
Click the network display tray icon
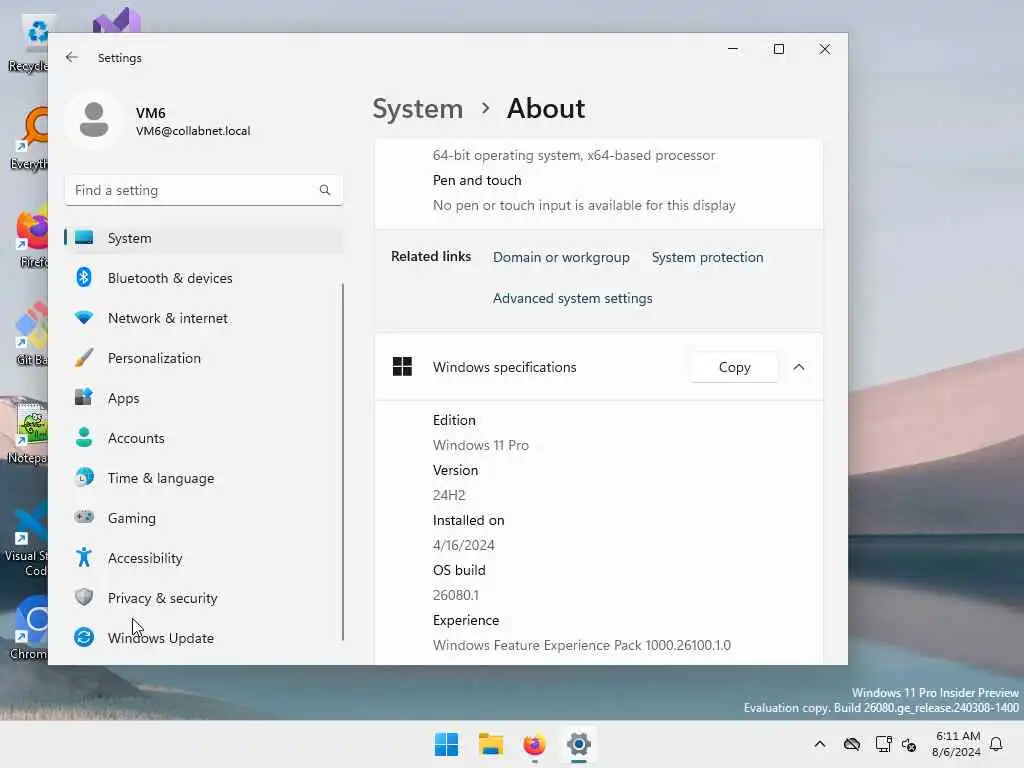click(x=883, y=744)
